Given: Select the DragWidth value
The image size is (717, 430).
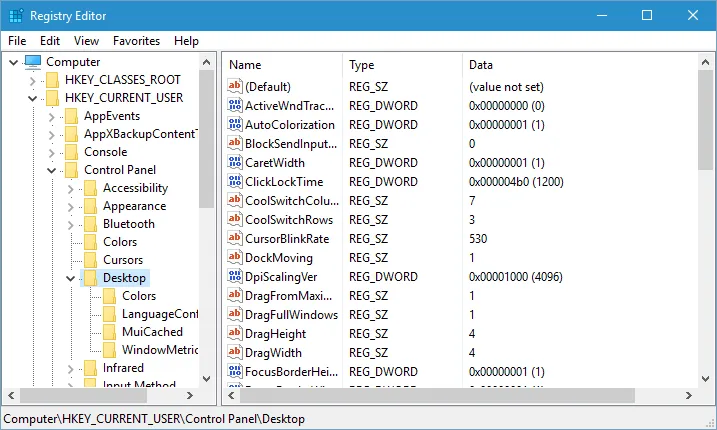Looking at the screenshot, I should [x=273, y=353].
